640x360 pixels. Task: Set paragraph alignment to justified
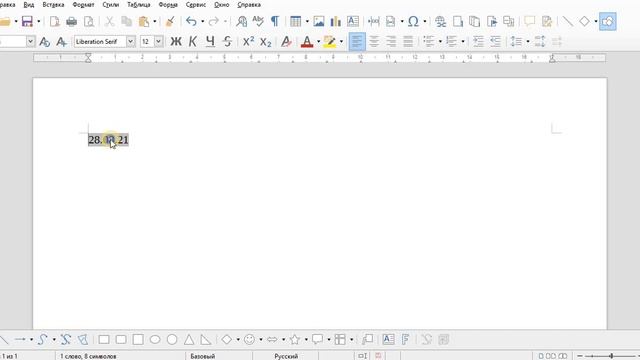pos(408,41)
